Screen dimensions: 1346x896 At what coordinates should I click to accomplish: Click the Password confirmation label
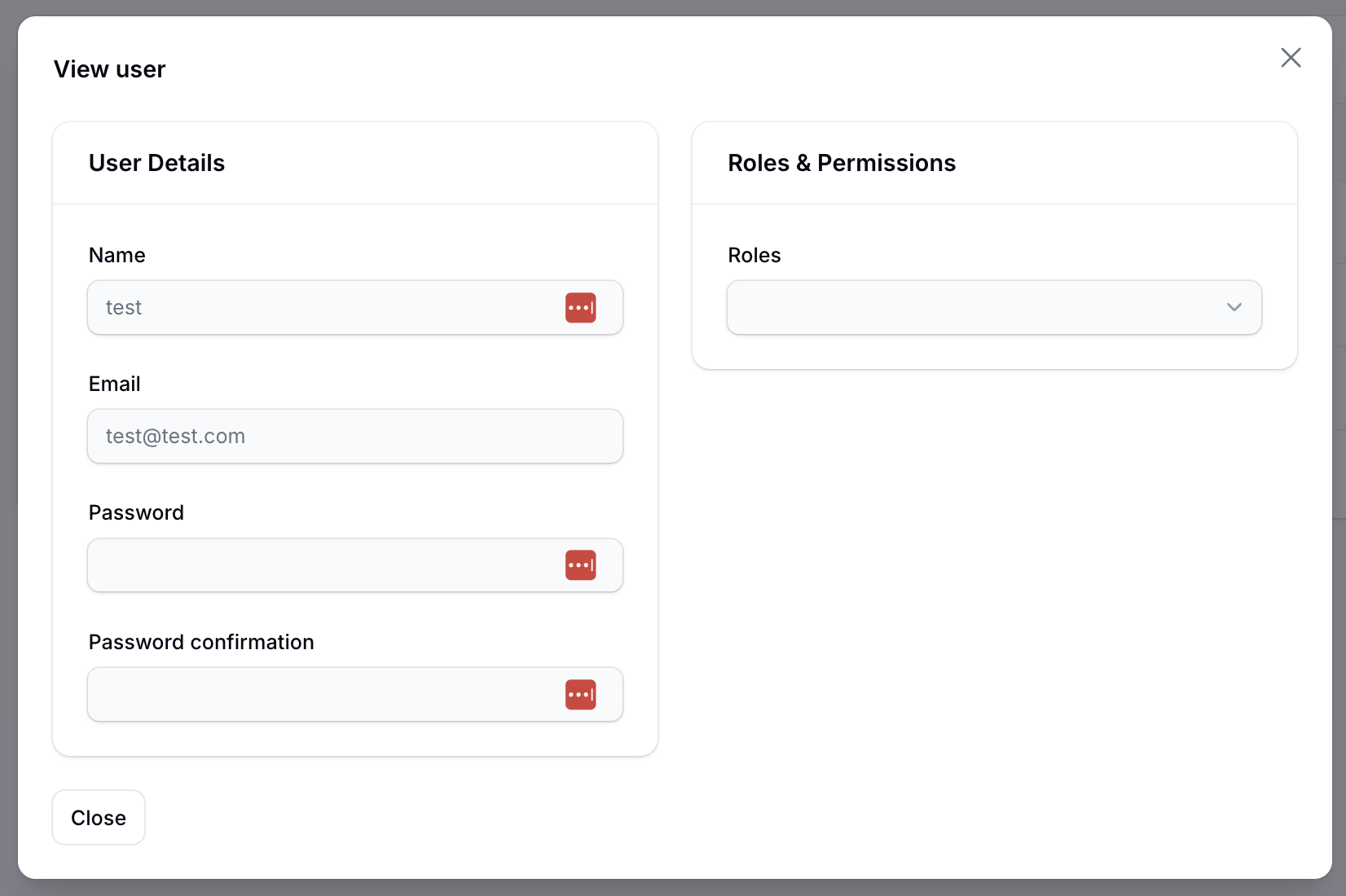[x=201, y=643]
